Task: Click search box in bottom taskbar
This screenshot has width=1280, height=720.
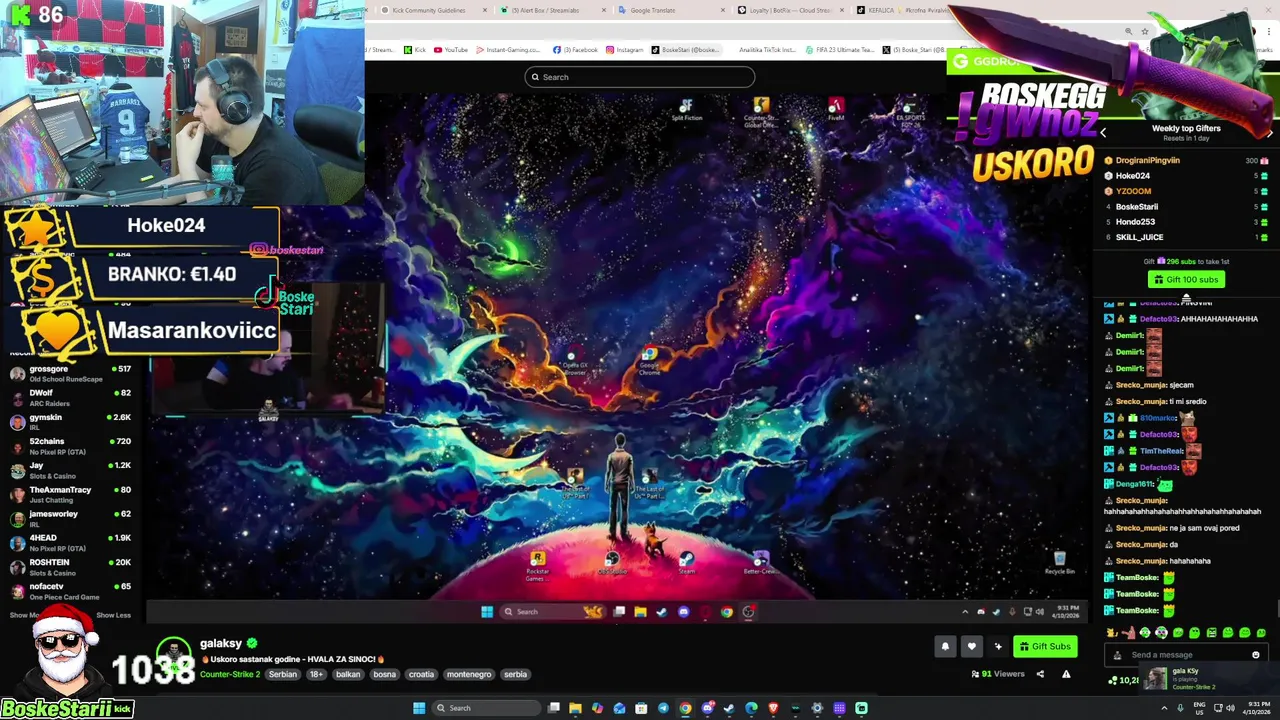Action: coord(486,708)
